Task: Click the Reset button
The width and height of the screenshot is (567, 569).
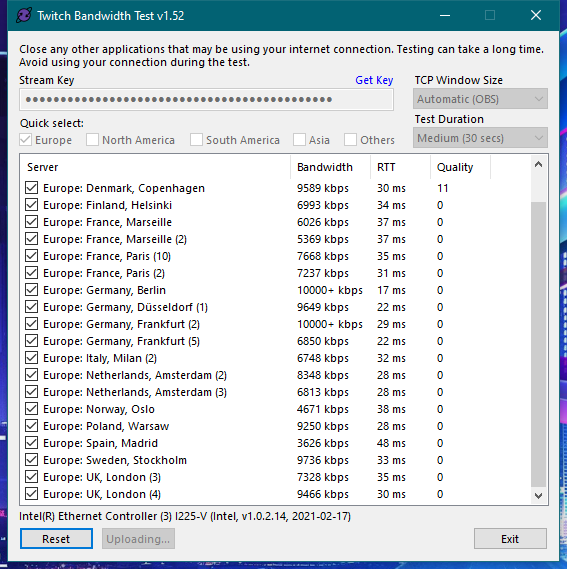Action: [x=56, y=539]
